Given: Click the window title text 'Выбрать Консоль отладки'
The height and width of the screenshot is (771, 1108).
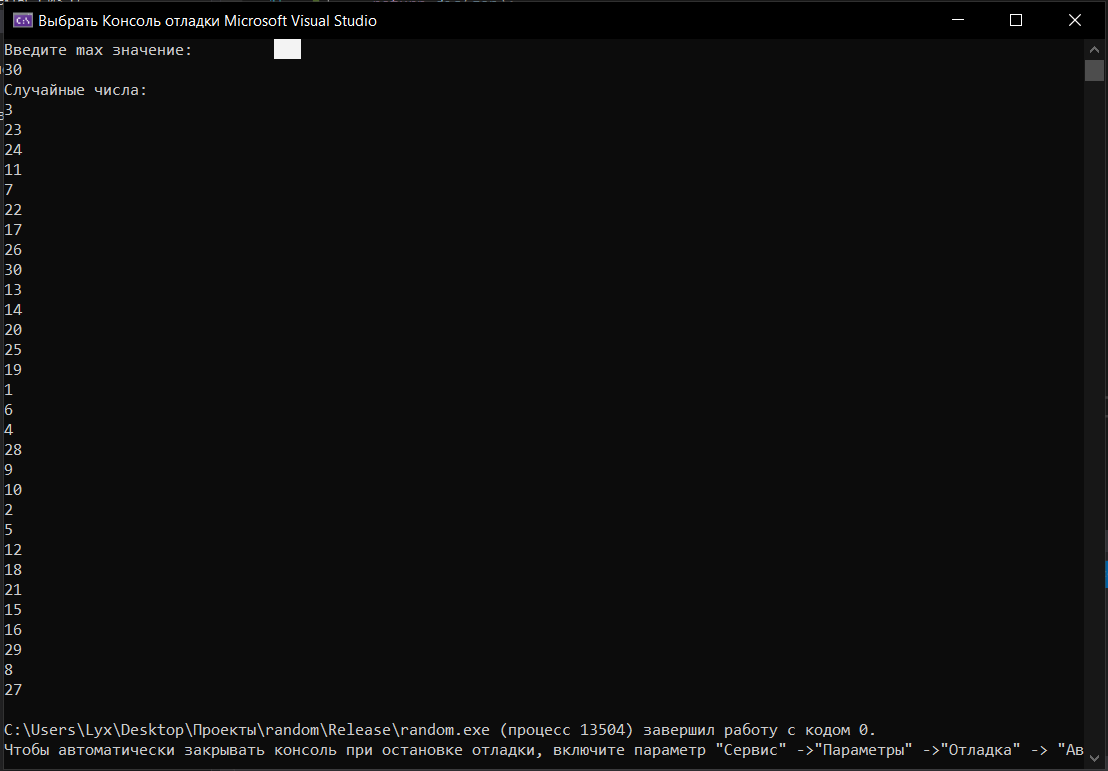Looking at the screenshot, I should 129,21.
